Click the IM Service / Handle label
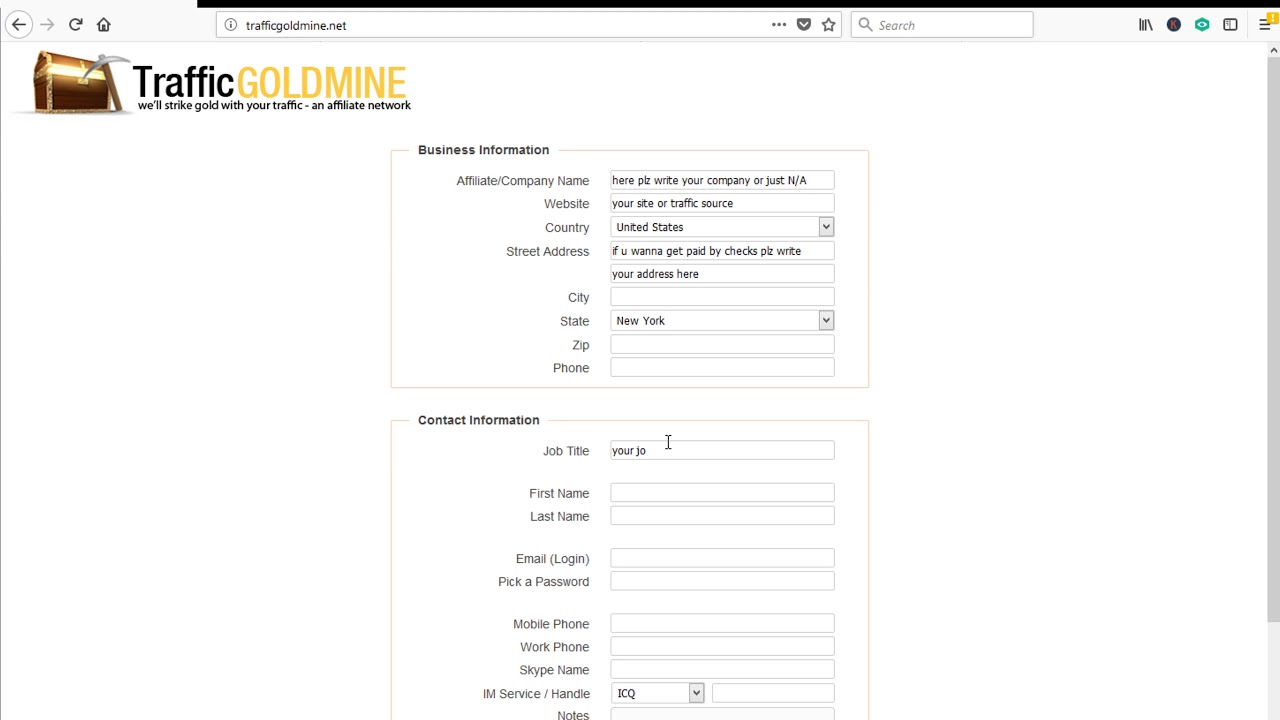 (536, 694)
